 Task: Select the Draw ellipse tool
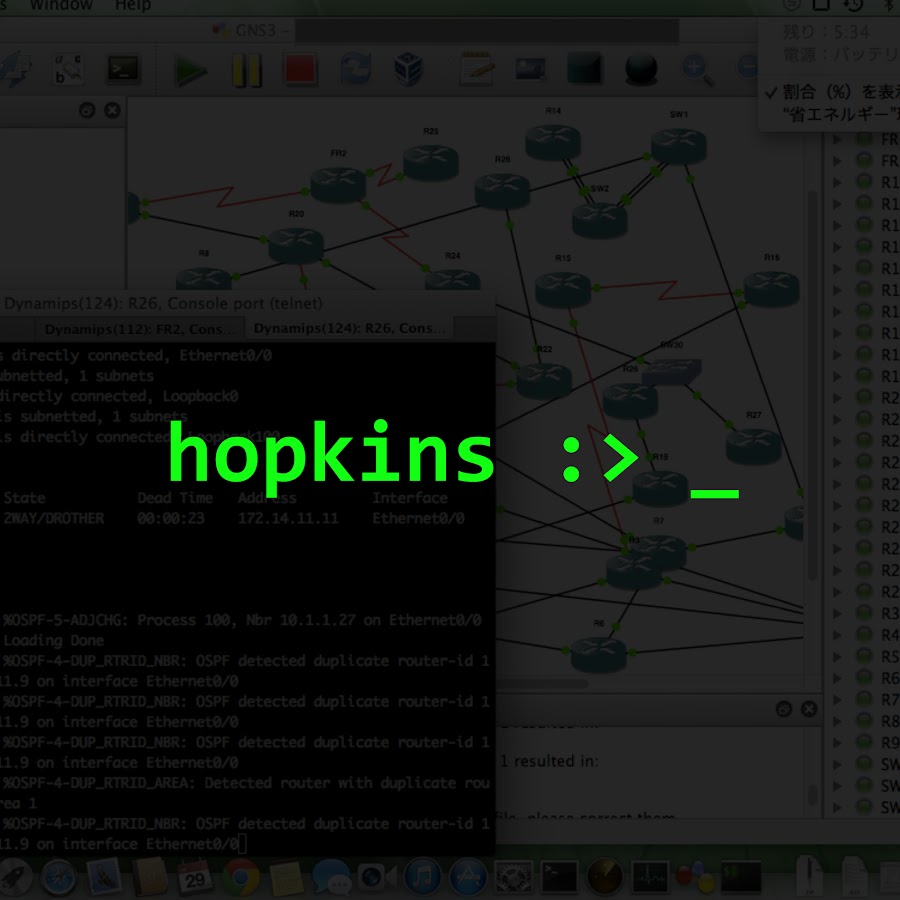tap(640, 69)
